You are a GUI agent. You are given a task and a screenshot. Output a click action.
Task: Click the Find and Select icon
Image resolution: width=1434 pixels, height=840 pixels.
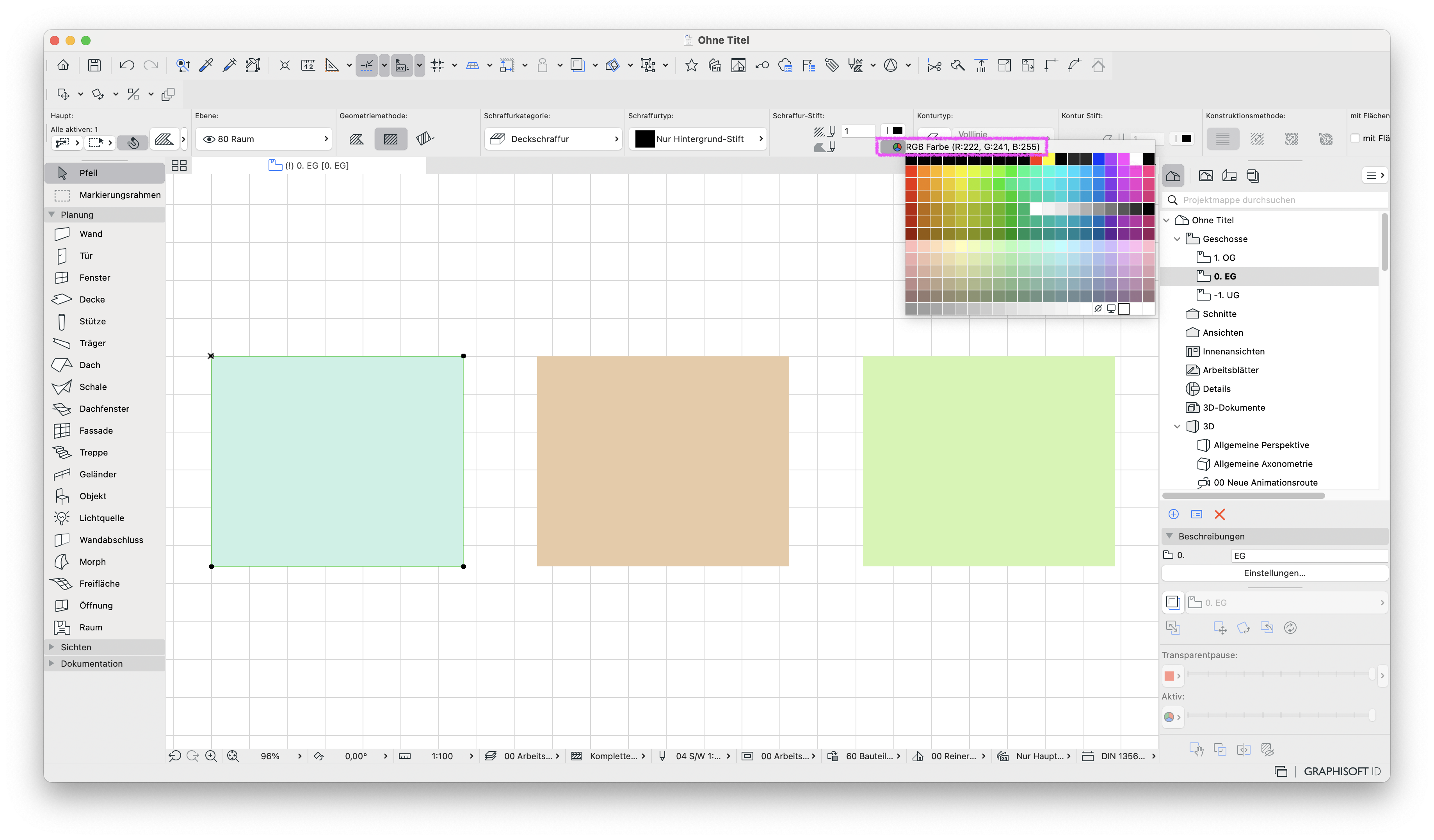tap(182, 66)
